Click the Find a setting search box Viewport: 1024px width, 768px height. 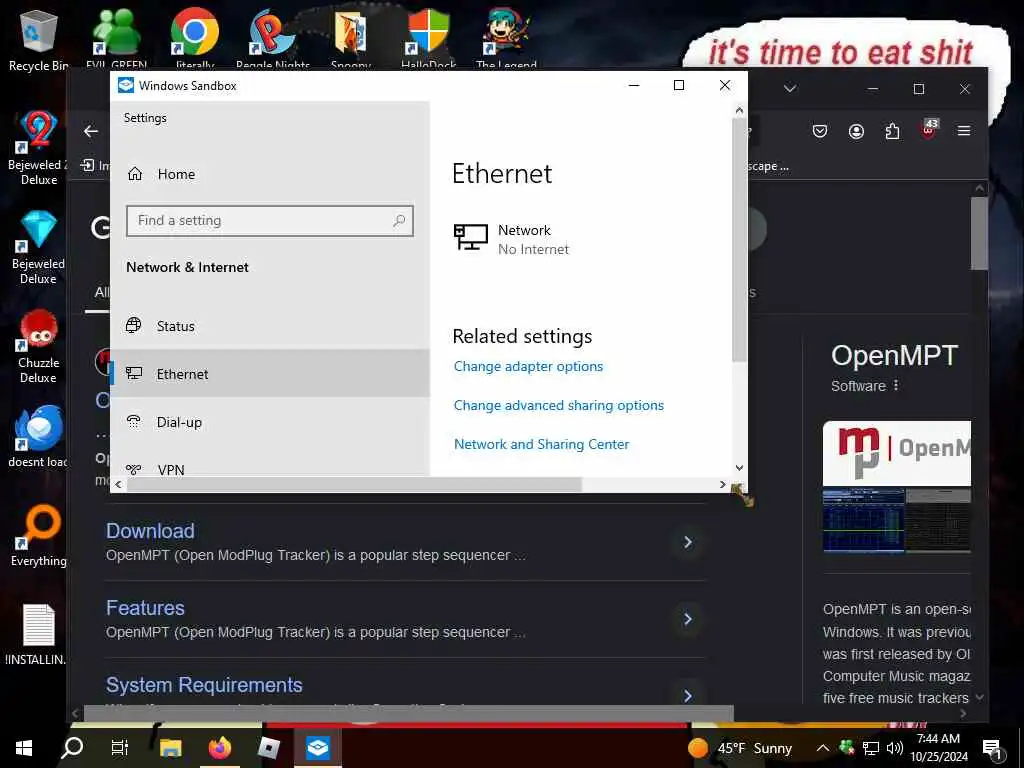coord(270,221)
